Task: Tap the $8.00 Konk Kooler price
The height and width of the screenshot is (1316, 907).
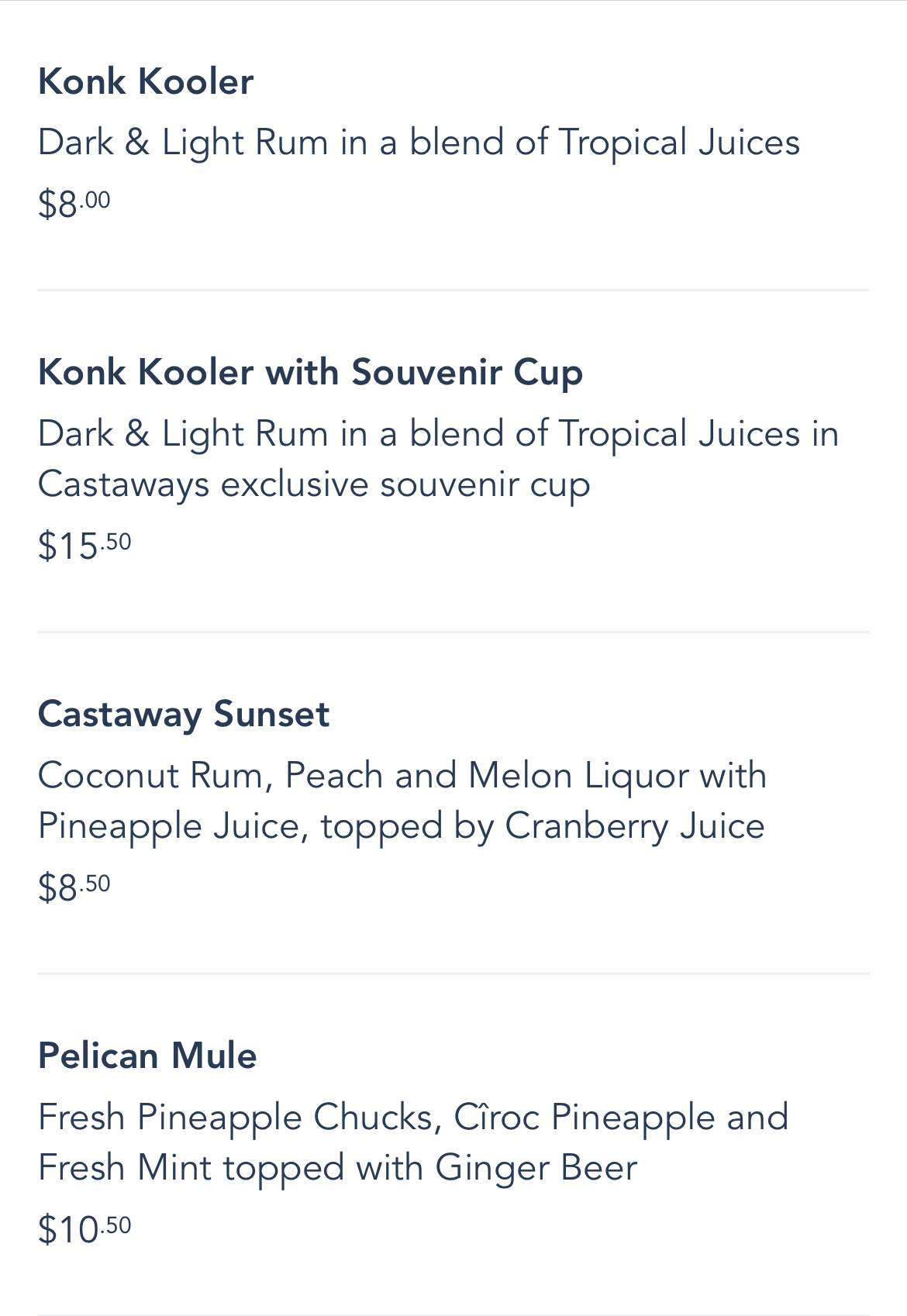Action: coord(74,205)
